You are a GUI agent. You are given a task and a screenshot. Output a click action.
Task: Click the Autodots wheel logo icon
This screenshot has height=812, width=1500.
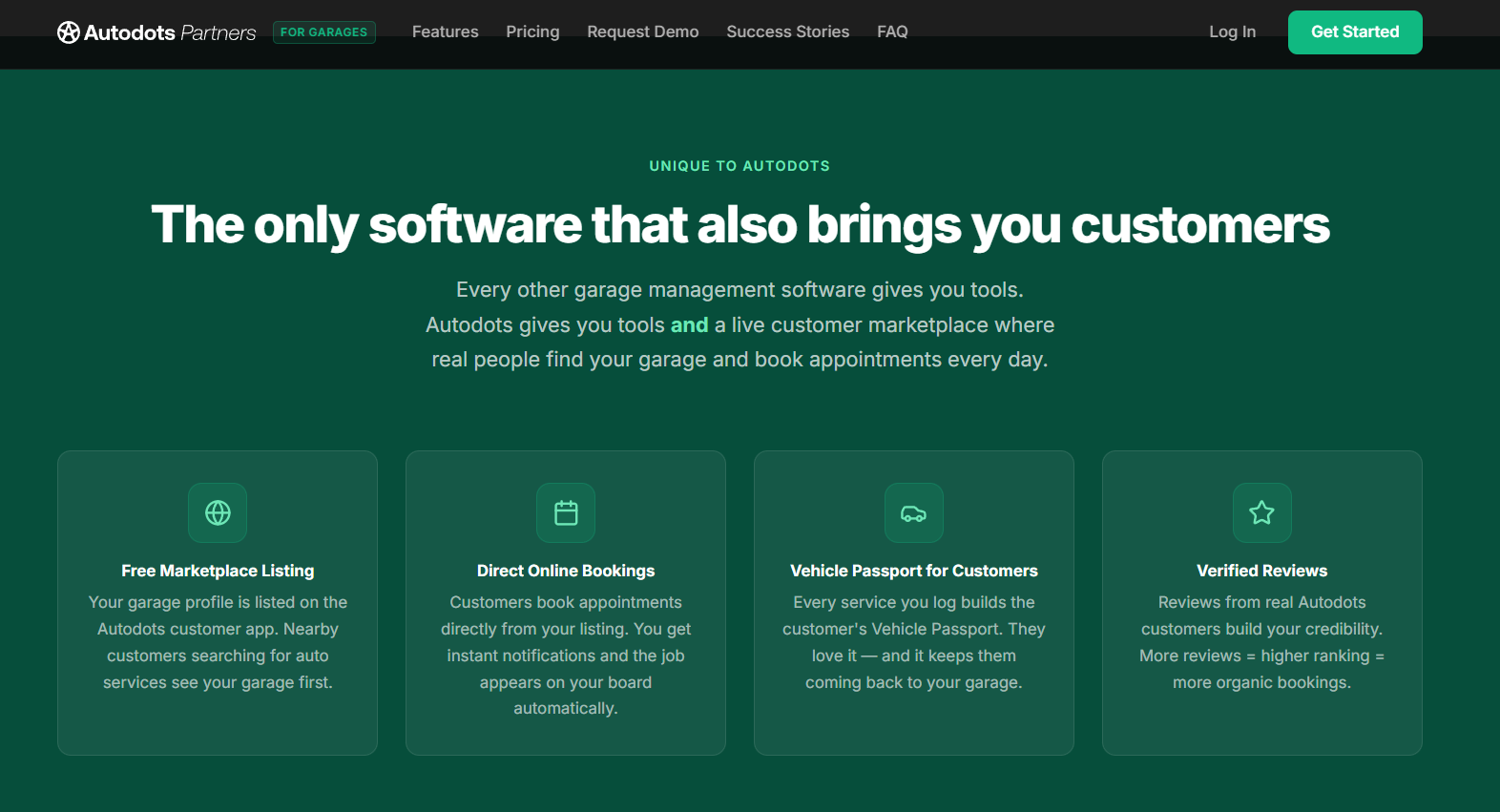click(x=69, y=32)
